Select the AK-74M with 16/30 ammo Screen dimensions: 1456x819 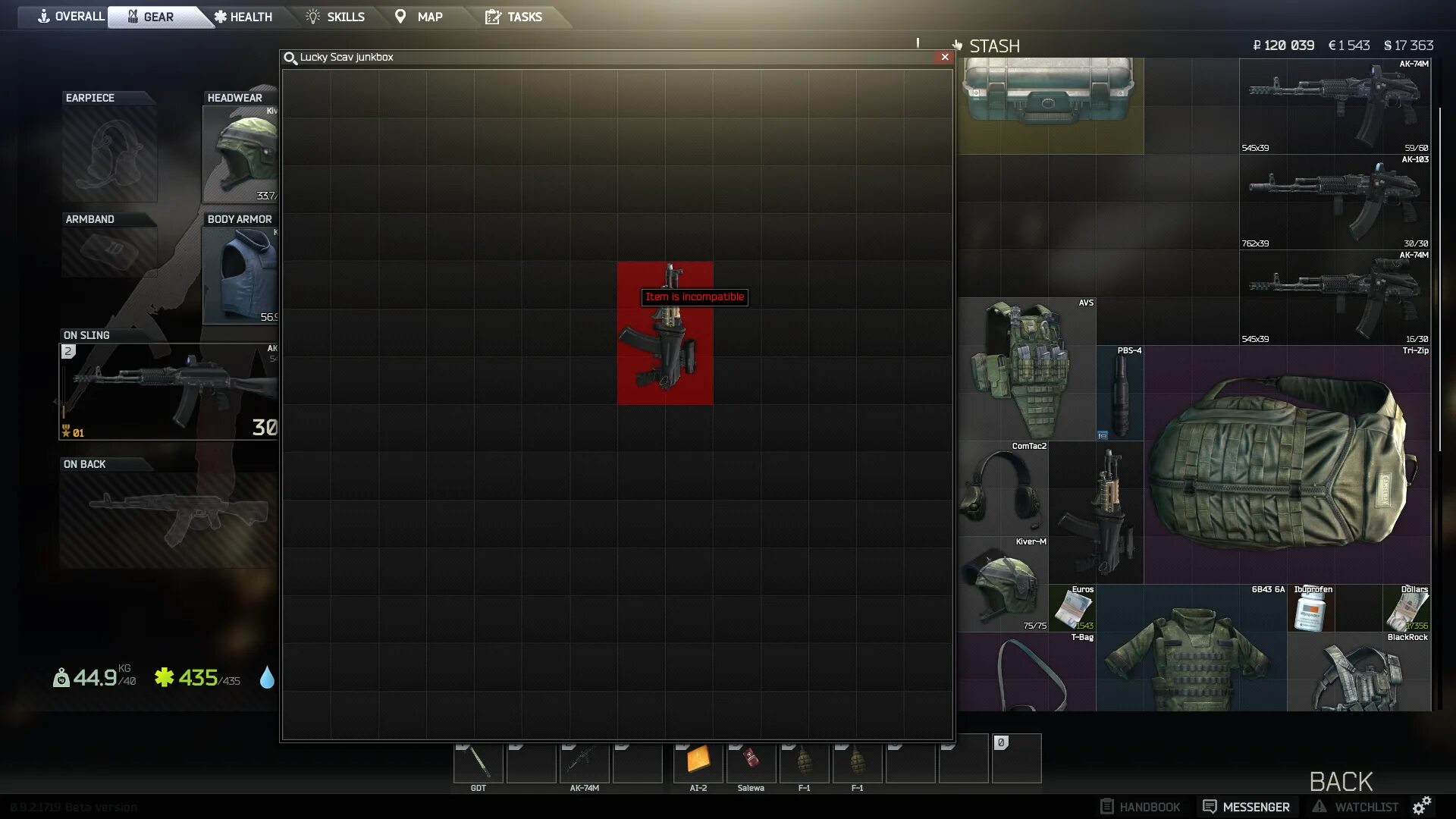(1335, 298)
